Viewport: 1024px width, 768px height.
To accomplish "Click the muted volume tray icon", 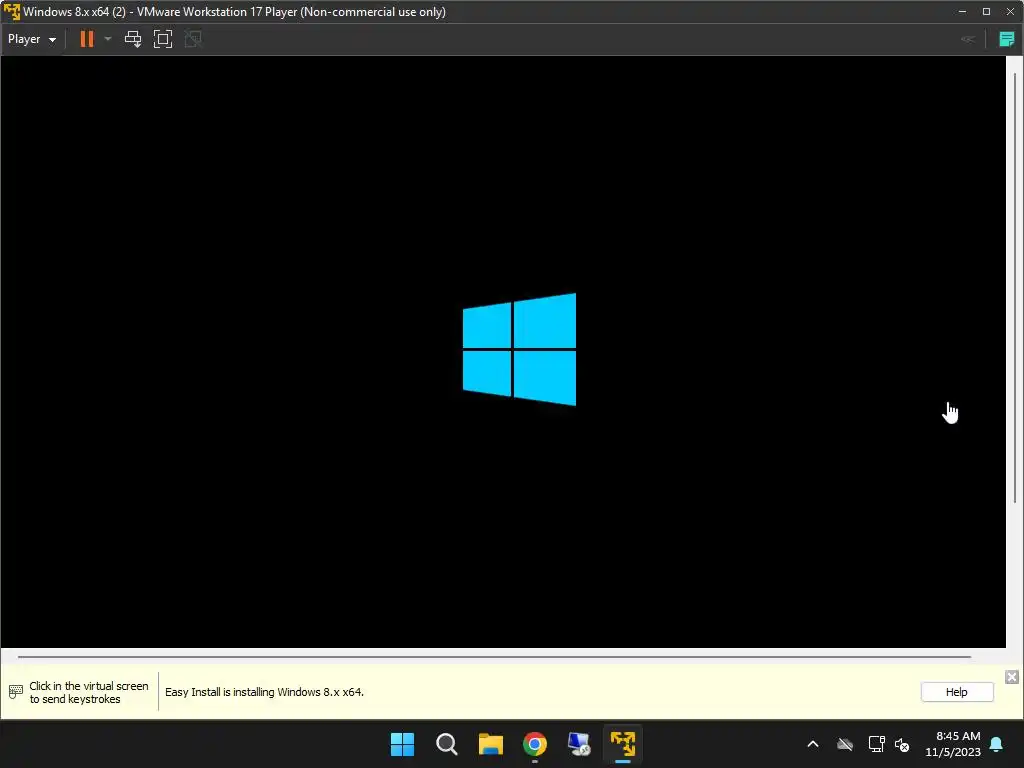I will click(x=902, y=744).
